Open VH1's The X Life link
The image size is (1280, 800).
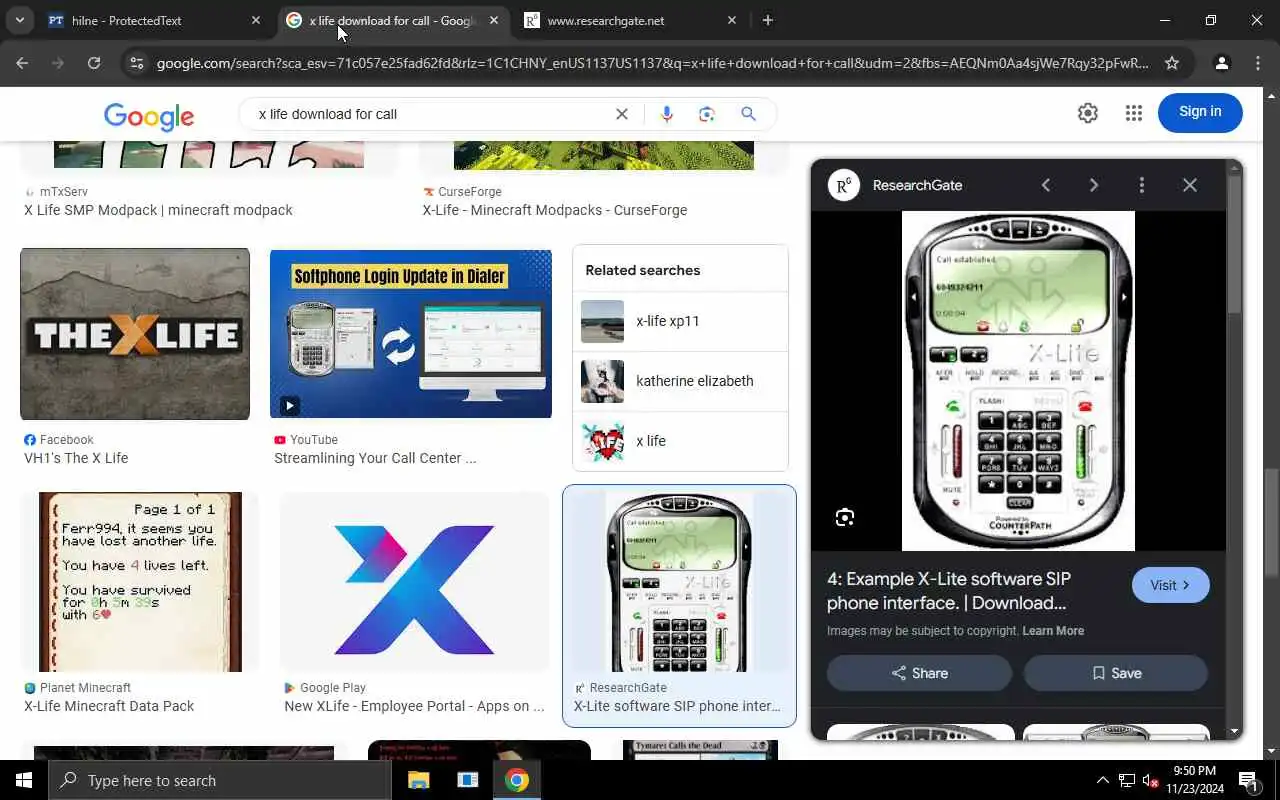click(x=76, y=458)
